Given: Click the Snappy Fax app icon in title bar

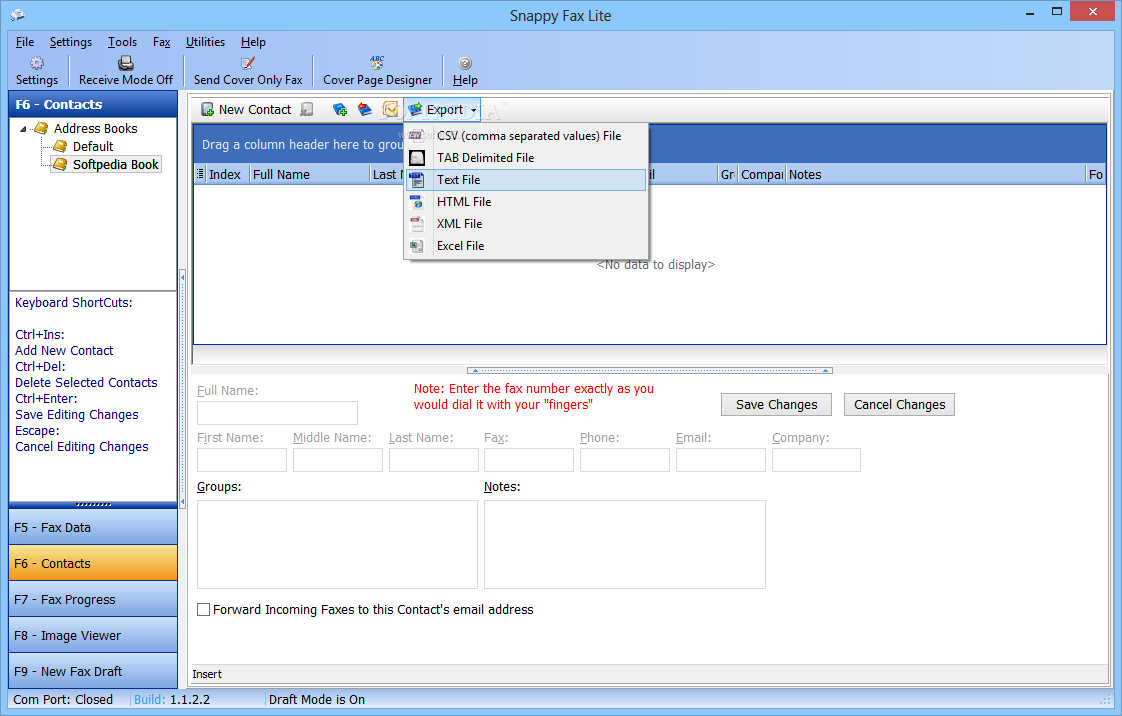Looking at the screenshot, I should point(18,14).
